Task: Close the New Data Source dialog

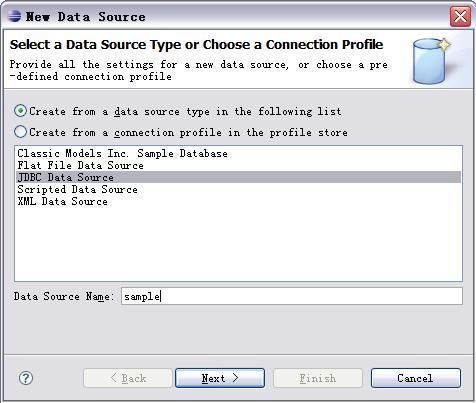Action: pyautogui.click(x=460, y=16)
